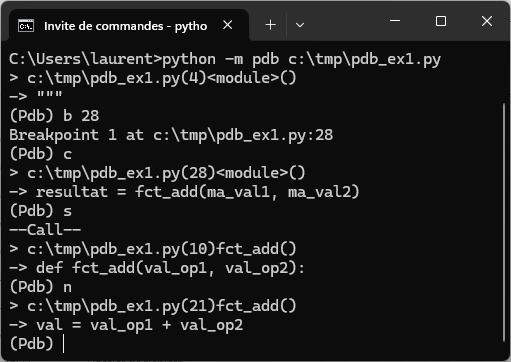Image resolution: width=511 pixels, height=362 pixels.
Task: Click the python -m pdb command line
Action: (x=225, y=59)
